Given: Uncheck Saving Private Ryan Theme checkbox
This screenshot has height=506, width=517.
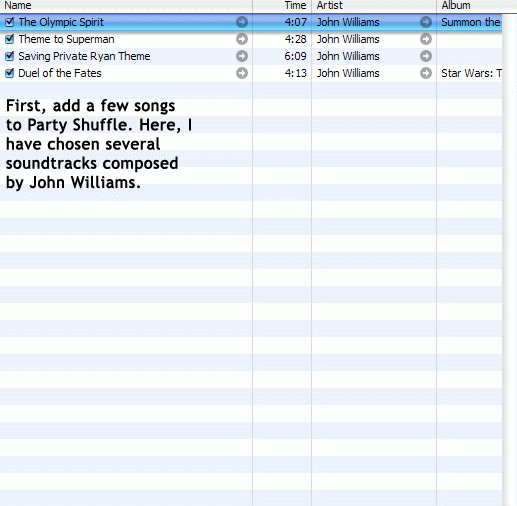Looking at the screenshot, I should click(10, 56).
